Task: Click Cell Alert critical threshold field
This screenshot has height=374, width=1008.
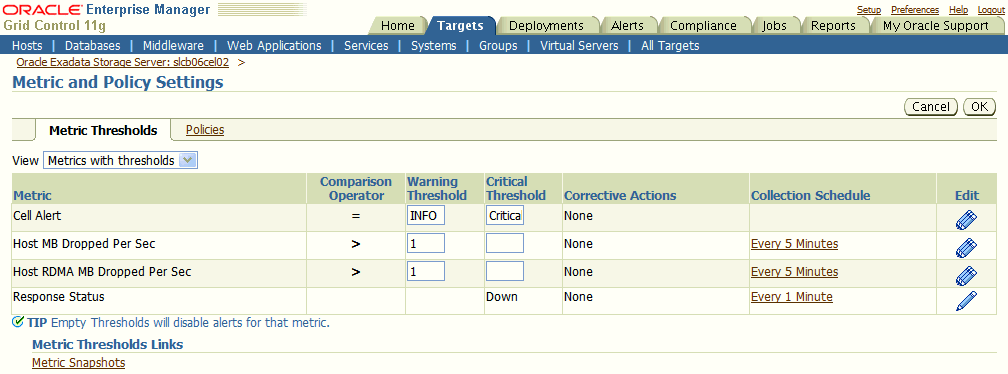Action: pos(505,215)
